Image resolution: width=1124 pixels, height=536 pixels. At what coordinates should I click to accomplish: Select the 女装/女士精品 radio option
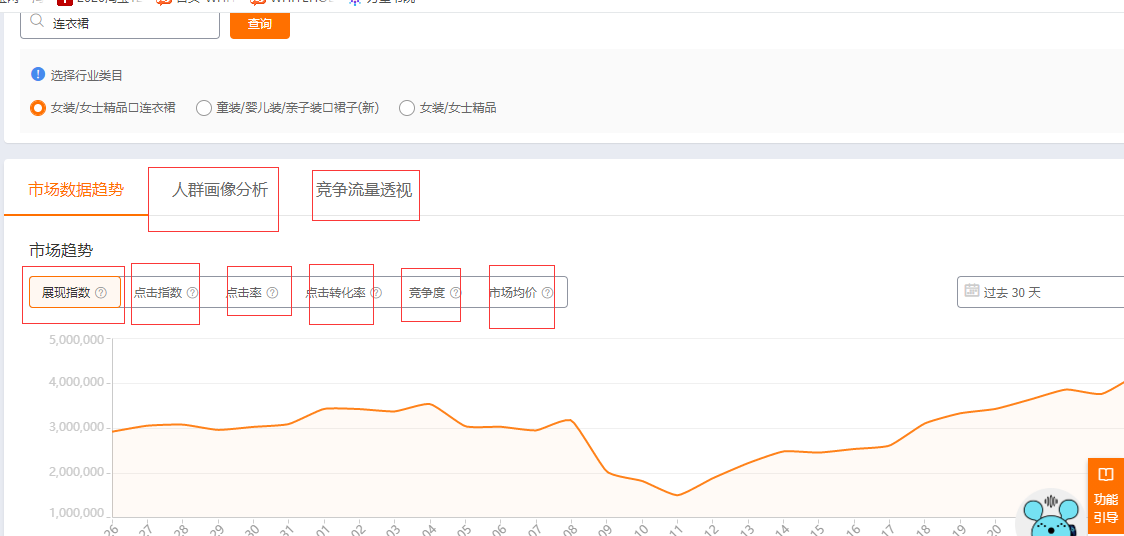tap(406, 108)
